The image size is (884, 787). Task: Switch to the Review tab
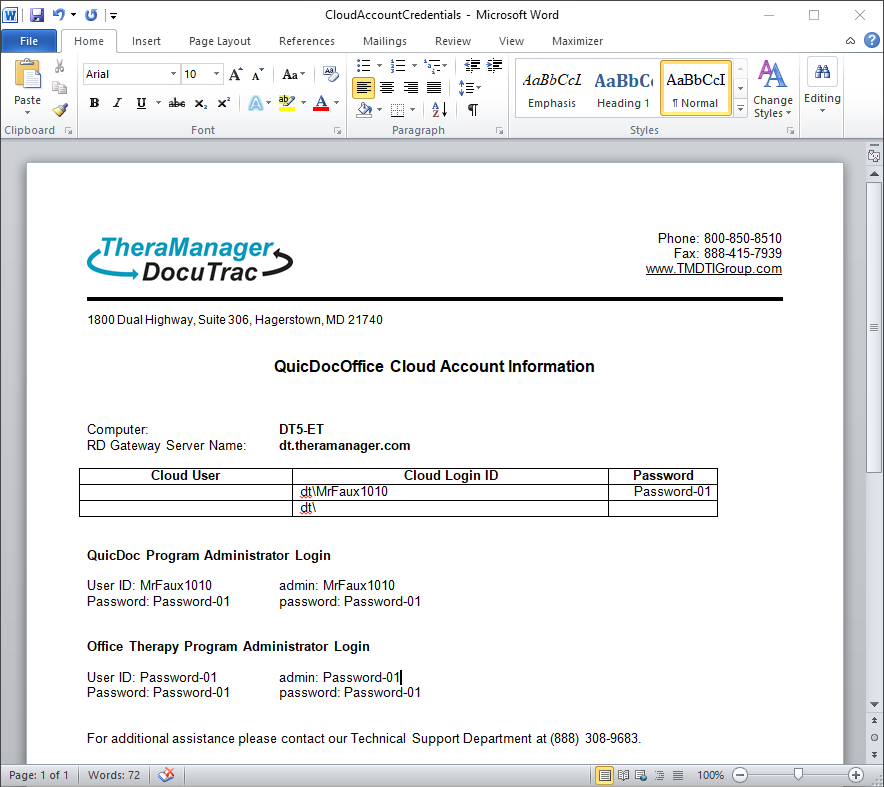pyautogui.click(x=453, y=41)
